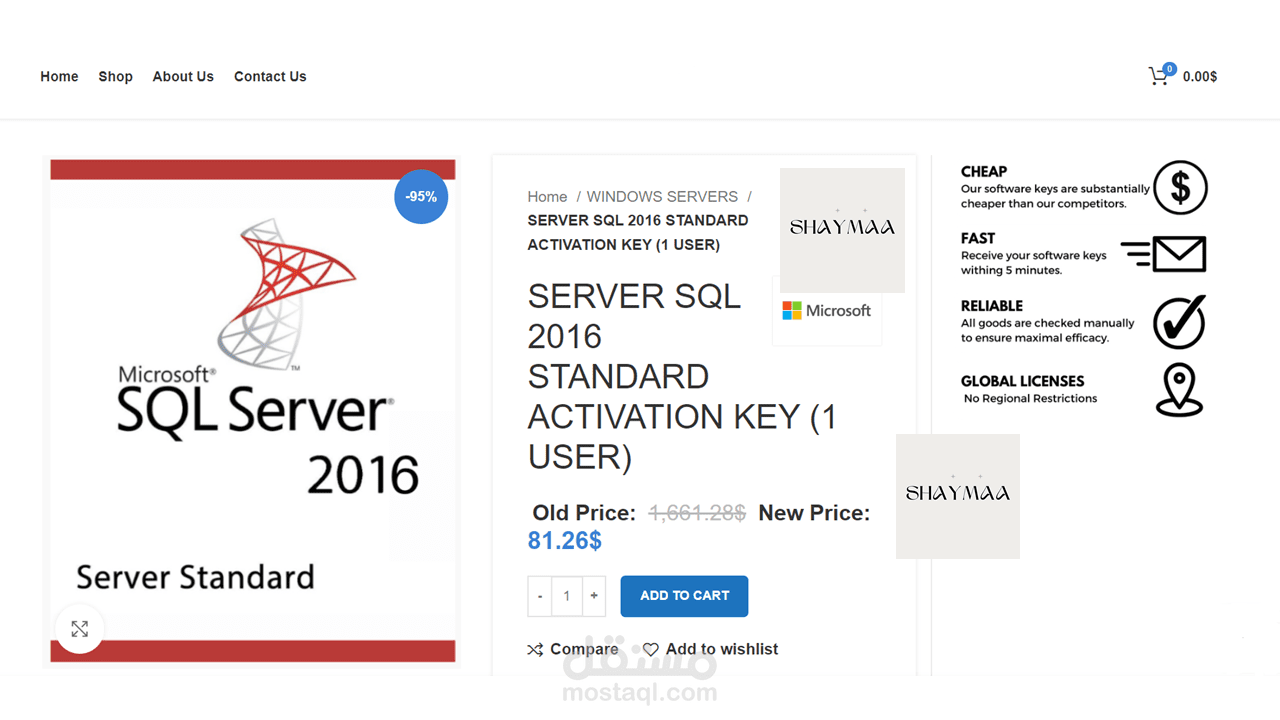Open the Shop menu item
1280x720 pixels.
coord(115,77)
